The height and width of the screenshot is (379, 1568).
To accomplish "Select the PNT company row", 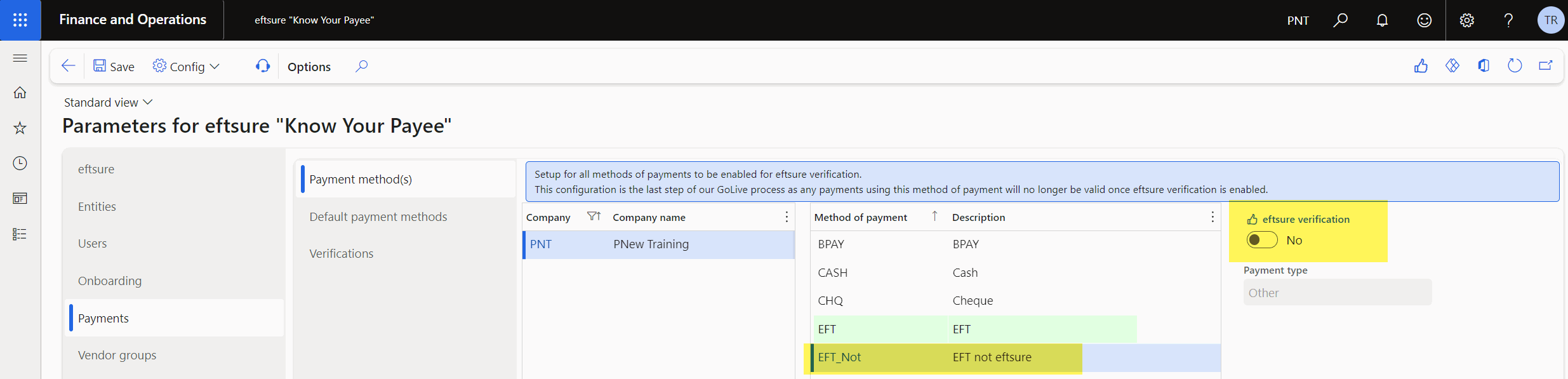I will [658, 244].
